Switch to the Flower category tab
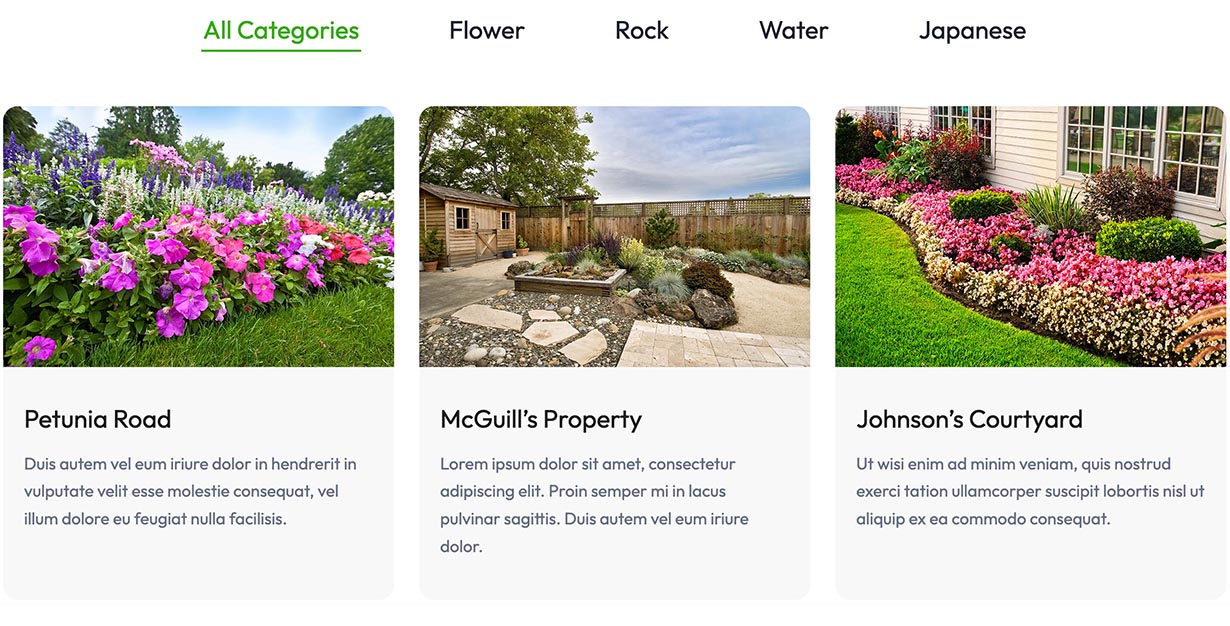Screen dimensions: 1230x626 click(x=487, y=31)
